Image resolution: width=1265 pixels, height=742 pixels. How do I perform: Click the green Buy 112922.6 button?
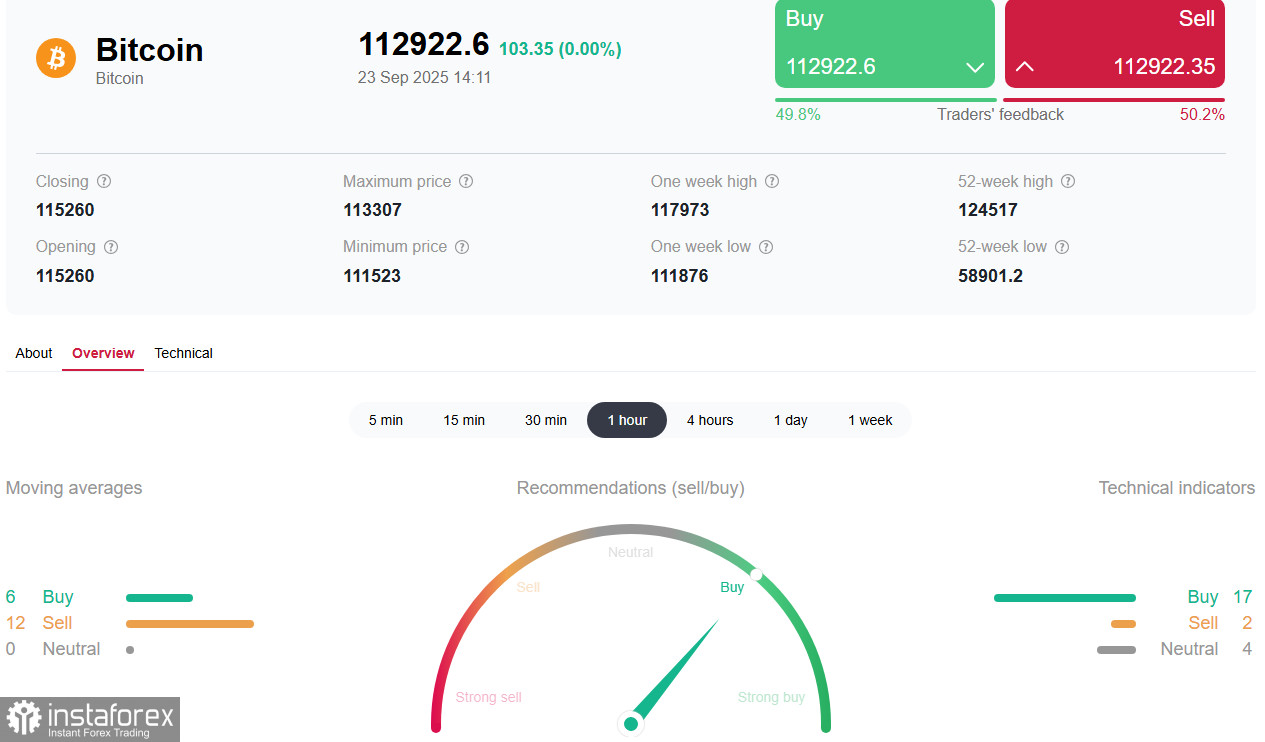coord(885,44)
